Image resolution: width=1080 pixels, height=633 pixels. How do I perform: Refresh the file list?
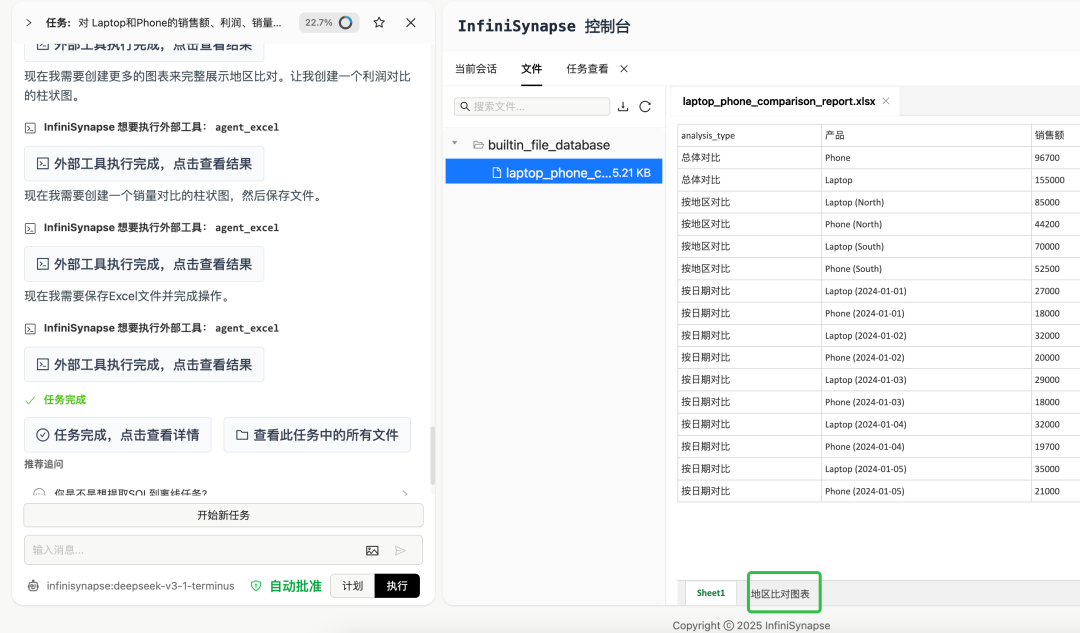(645, 106)
